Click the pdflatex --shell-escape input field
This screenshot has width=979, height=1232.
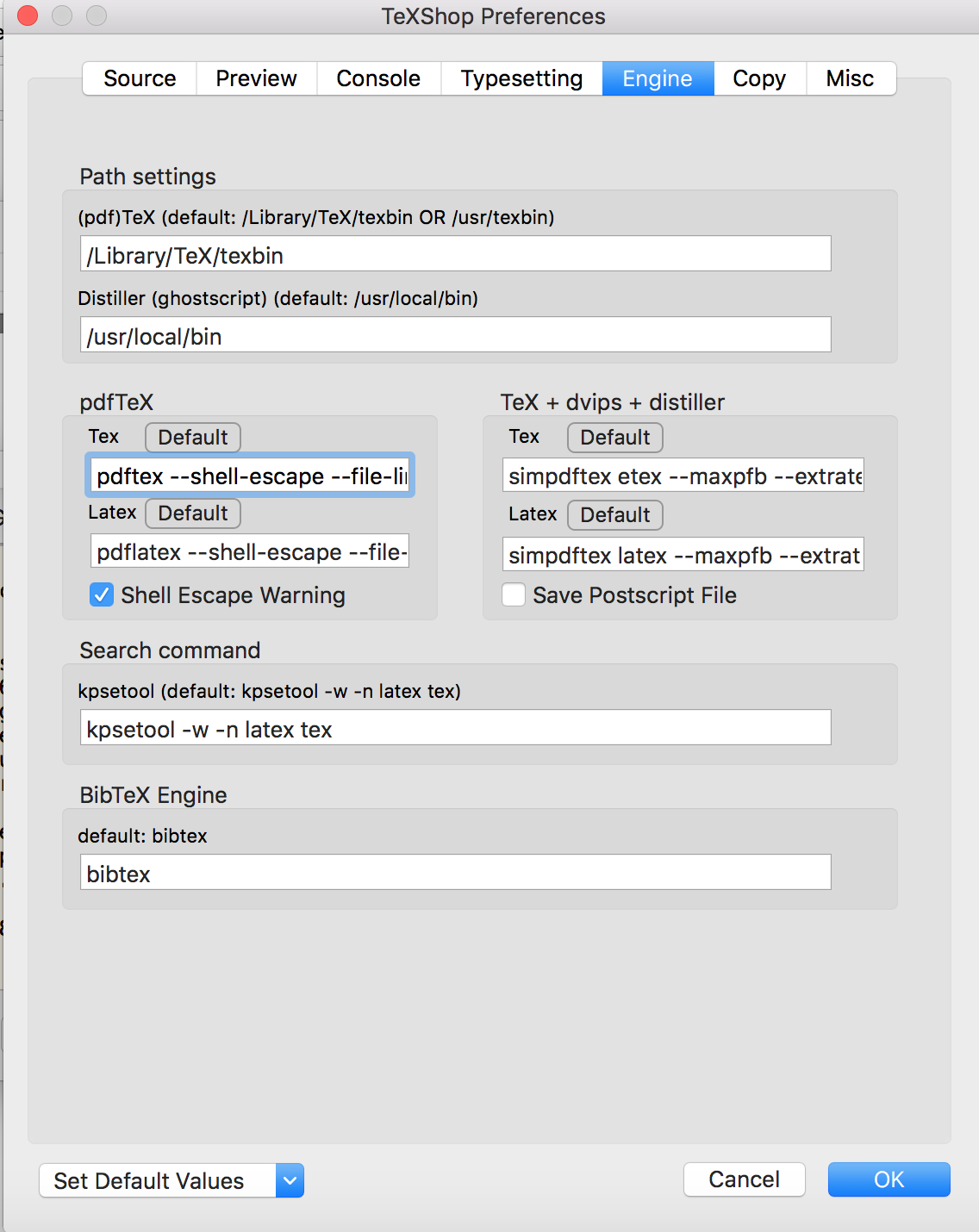(x=250, y=551)
